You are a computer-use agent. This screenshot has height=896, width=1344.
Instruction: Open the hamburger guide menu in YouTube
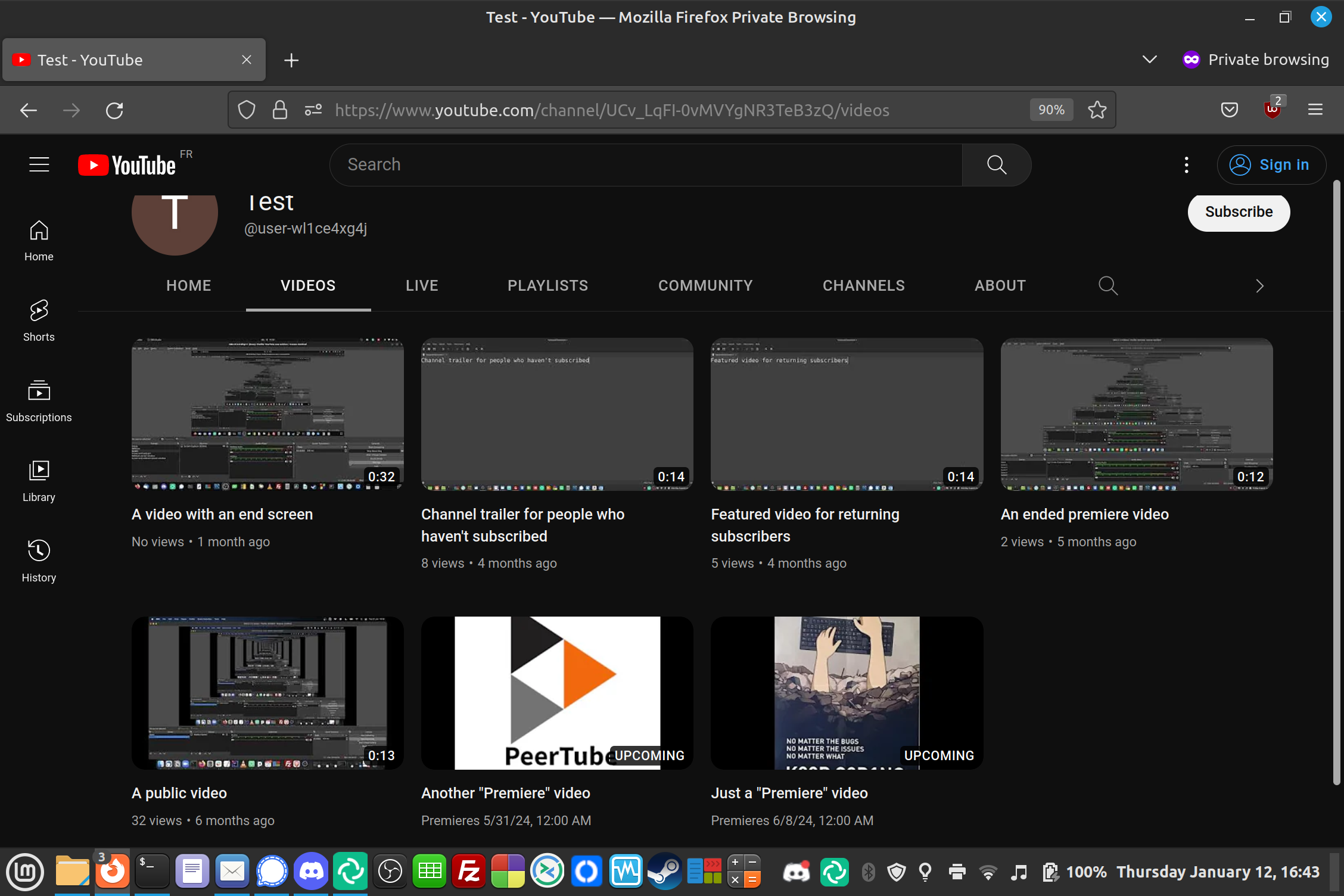tap(39, 165)
